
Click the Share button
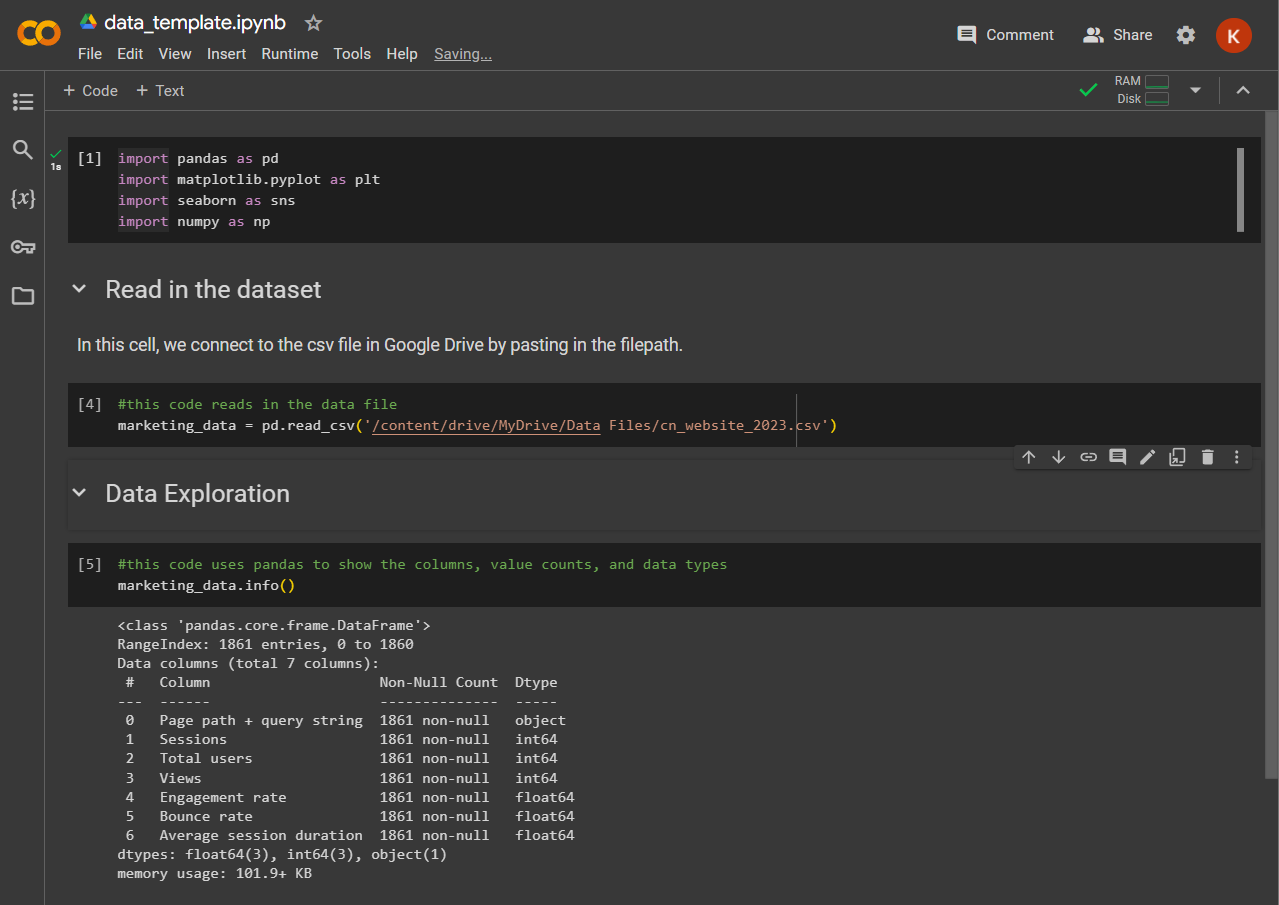coord(1118,35)
